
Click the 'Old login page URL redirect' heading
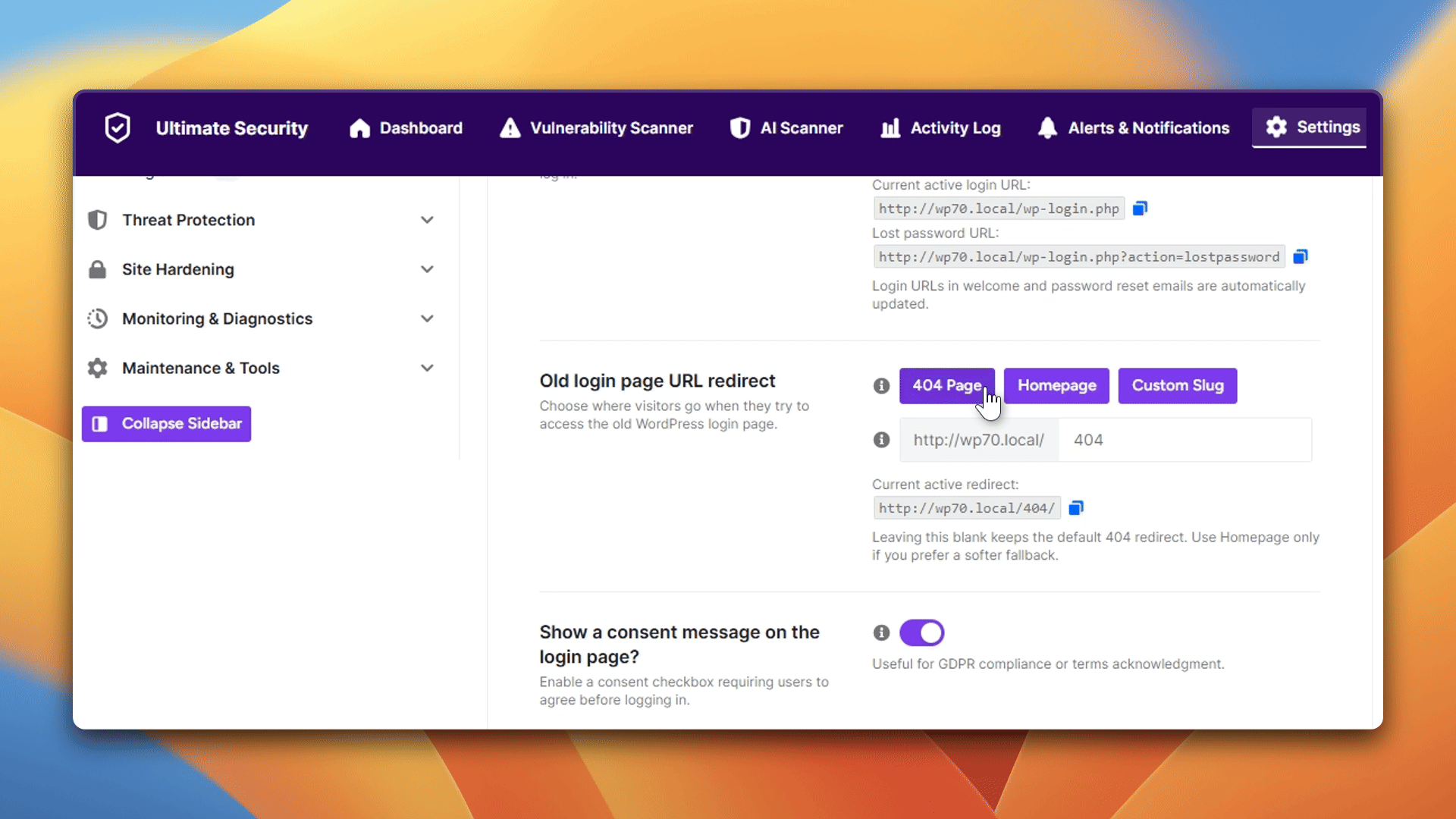pos(657,381)
